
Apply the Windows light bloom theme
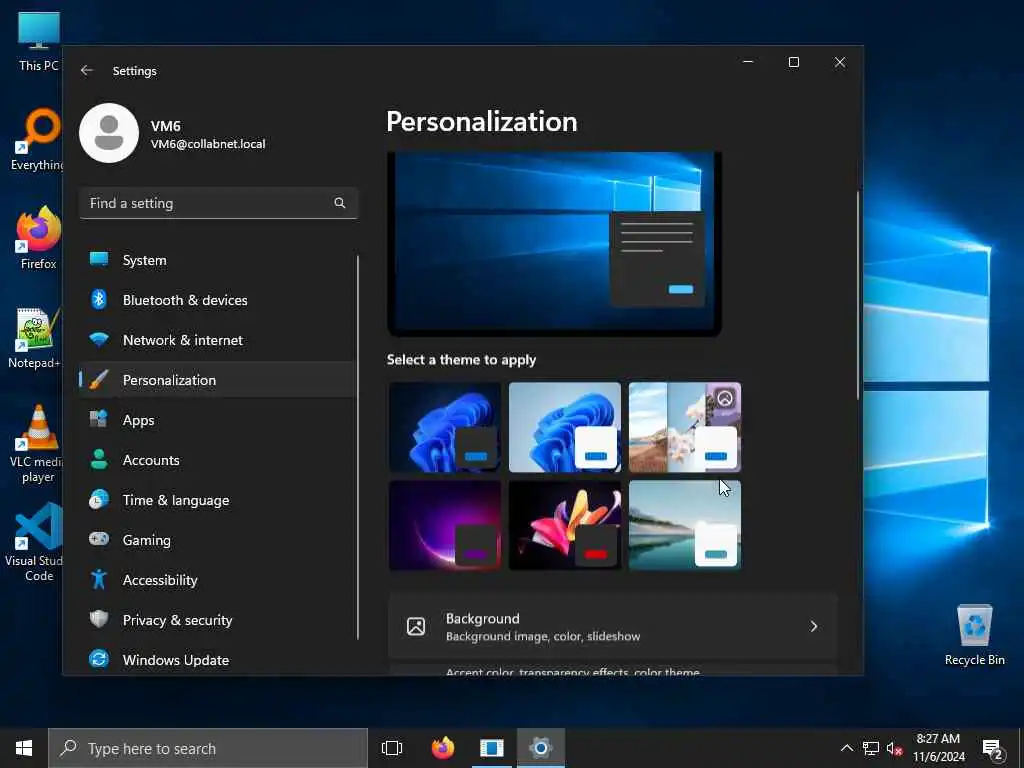[565, 427]
